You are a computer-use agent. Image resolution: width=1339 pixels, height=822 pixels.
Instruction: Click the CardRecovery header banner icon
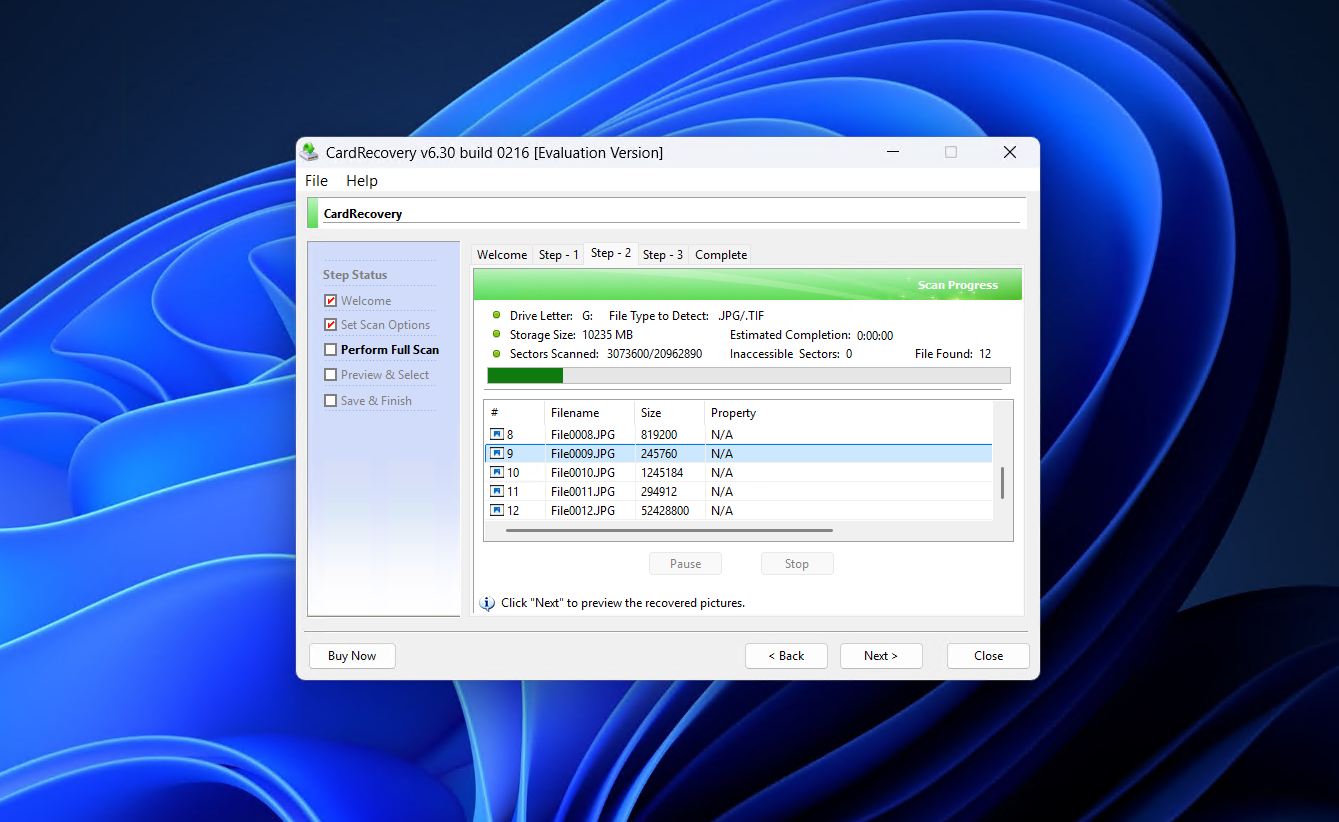coord(311,211)
